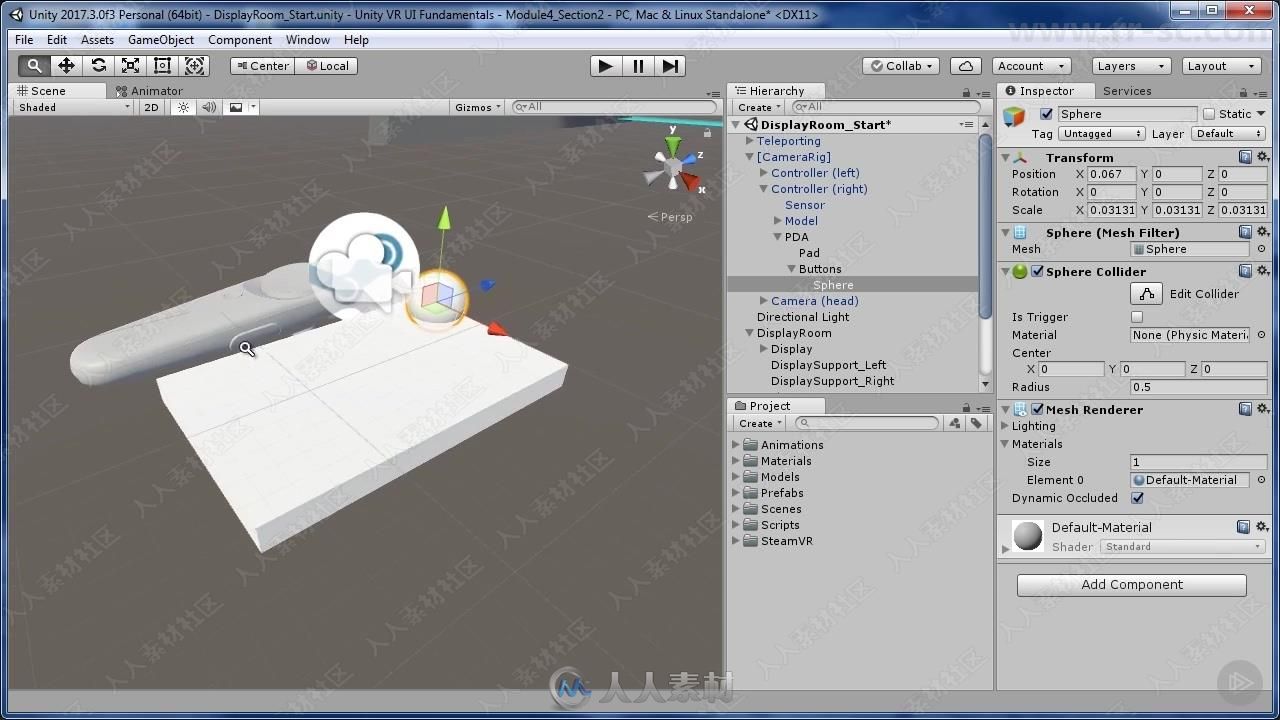This screenshot has width=1280, height=720.
Task: Open the Cloud services icon
Action: click(965, 66)
